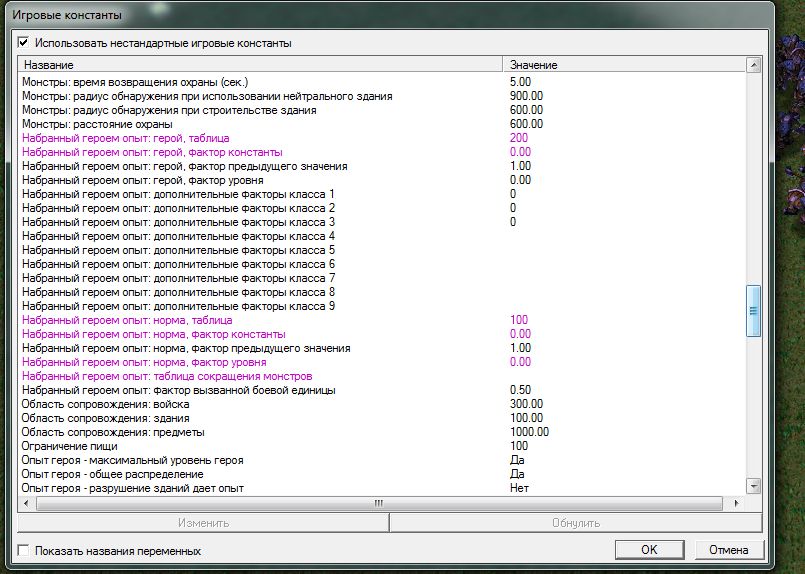Select row 'фактор вызванной боевой единицы'
This screenshot has width=805, height=574.
(x=382, y=390)
